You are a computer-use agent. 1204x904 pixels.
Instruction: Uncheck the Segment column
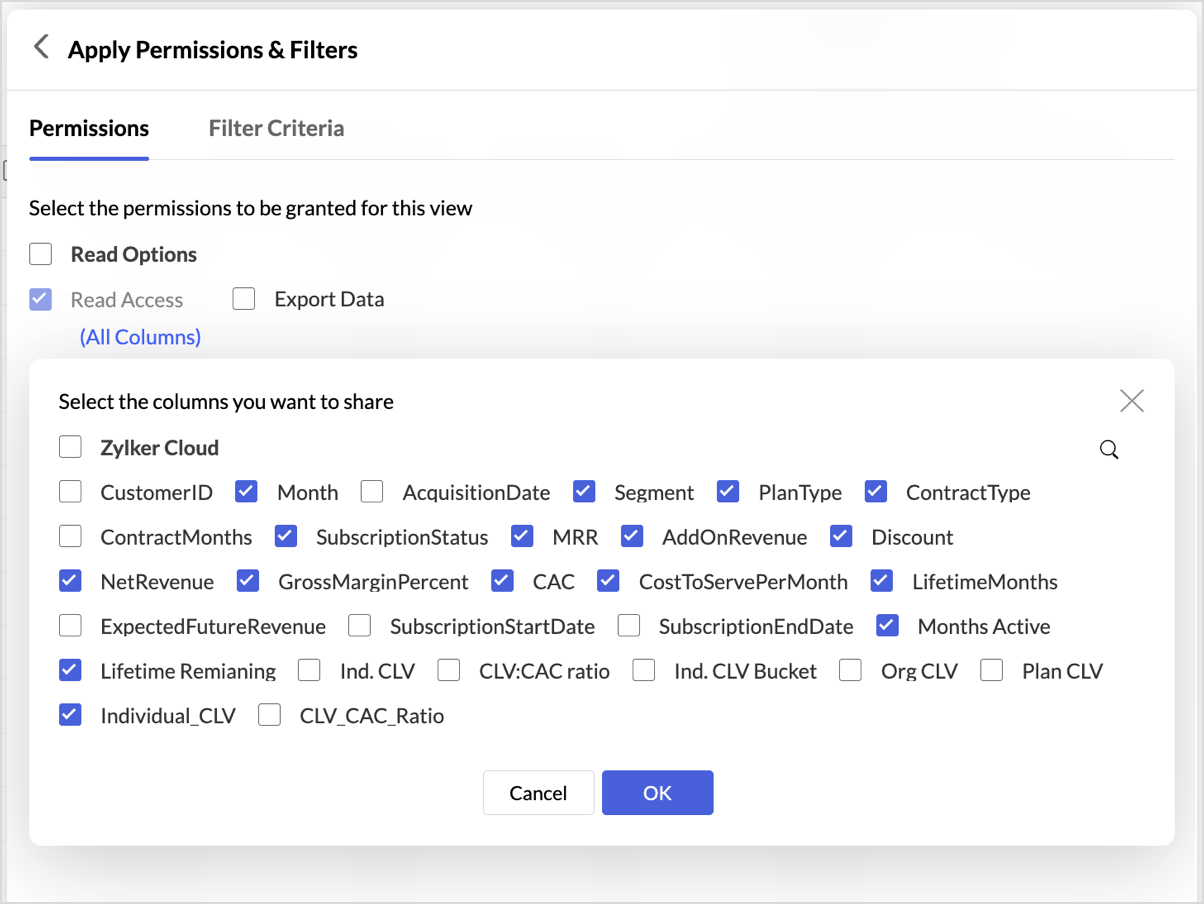(584, 492)
